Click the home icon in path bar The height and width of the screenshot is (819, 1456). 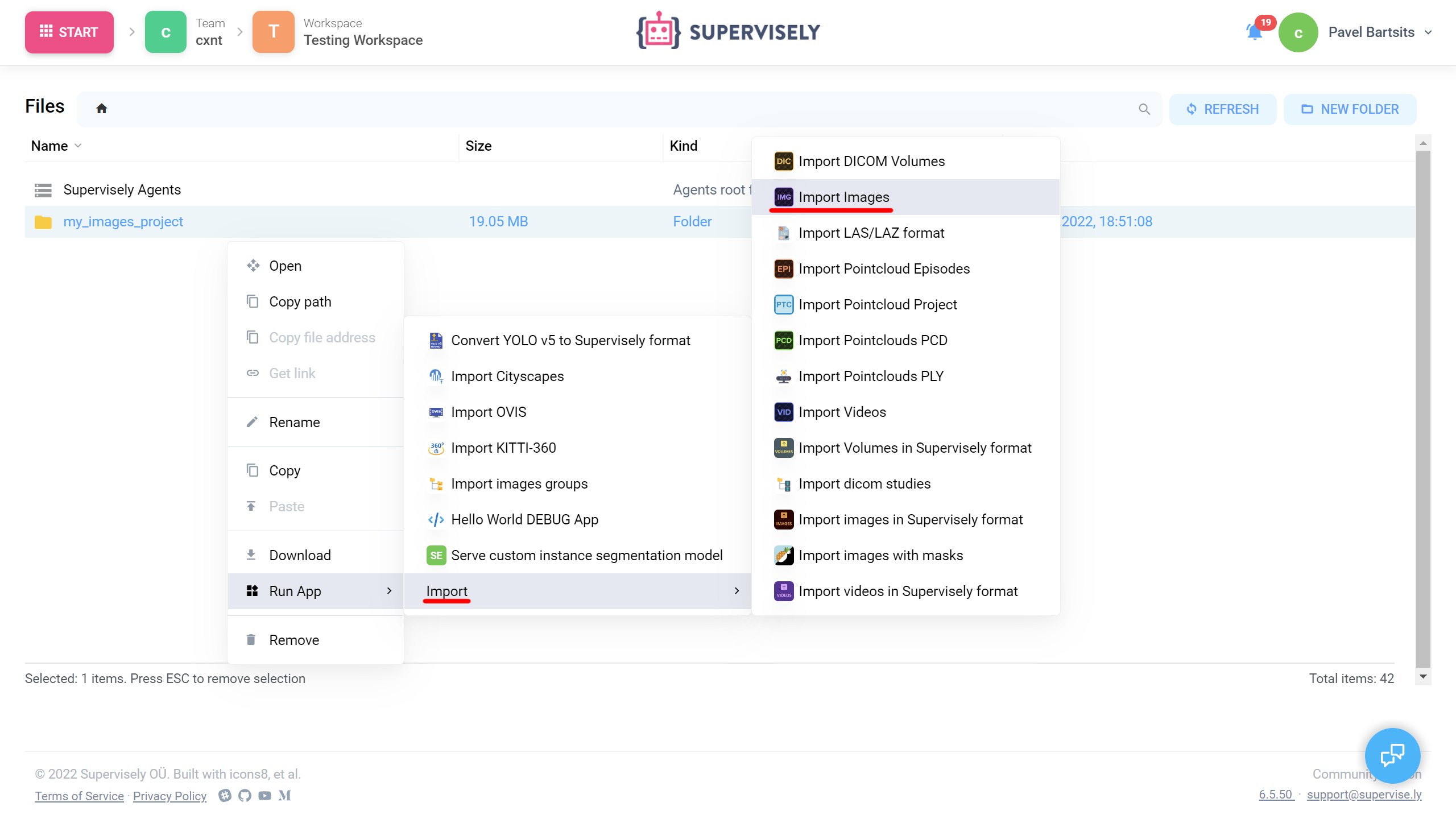pyautogui.click(x=102, y=109)
